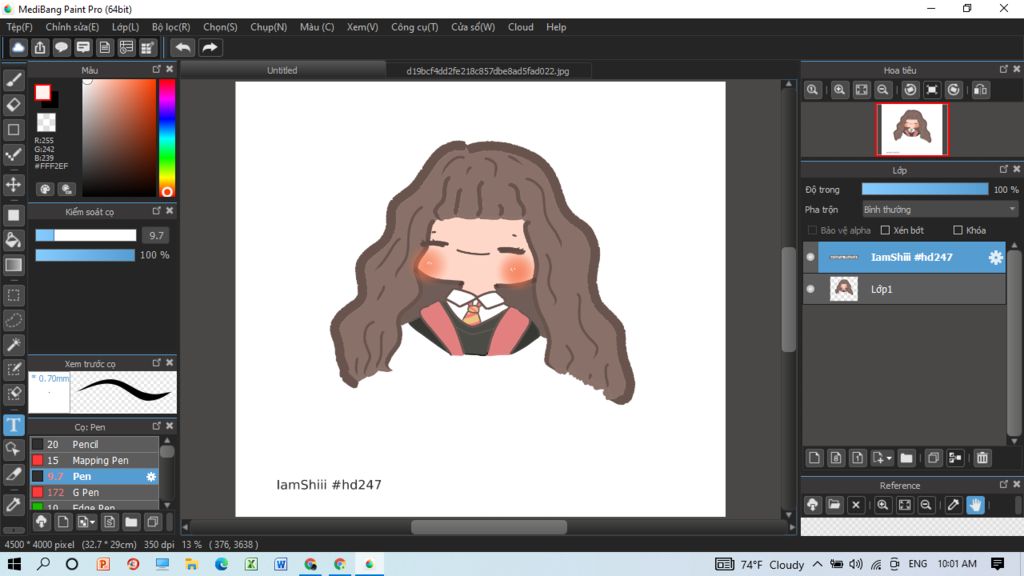
Task: Click the export/share icon in top toolbar
Action: (40, 48)
